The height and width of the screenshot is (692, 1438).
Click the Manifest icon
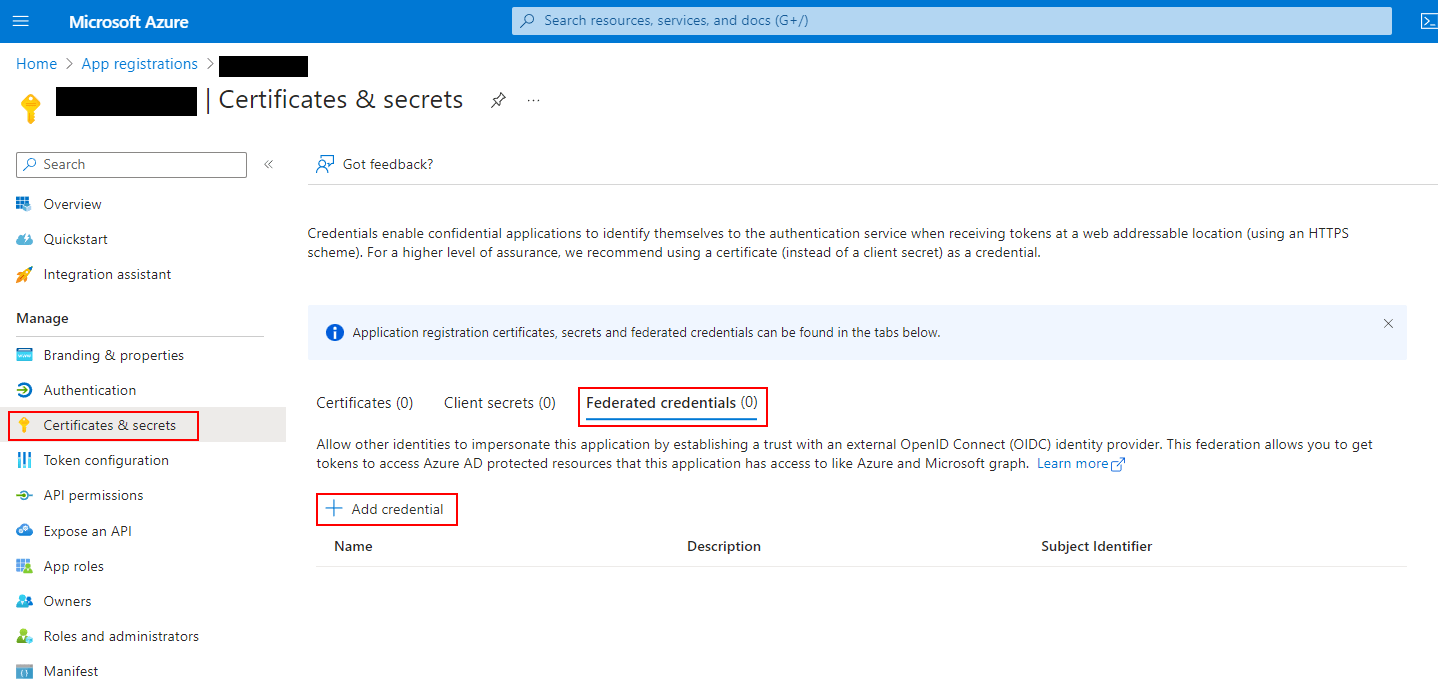tap(24, 671)
